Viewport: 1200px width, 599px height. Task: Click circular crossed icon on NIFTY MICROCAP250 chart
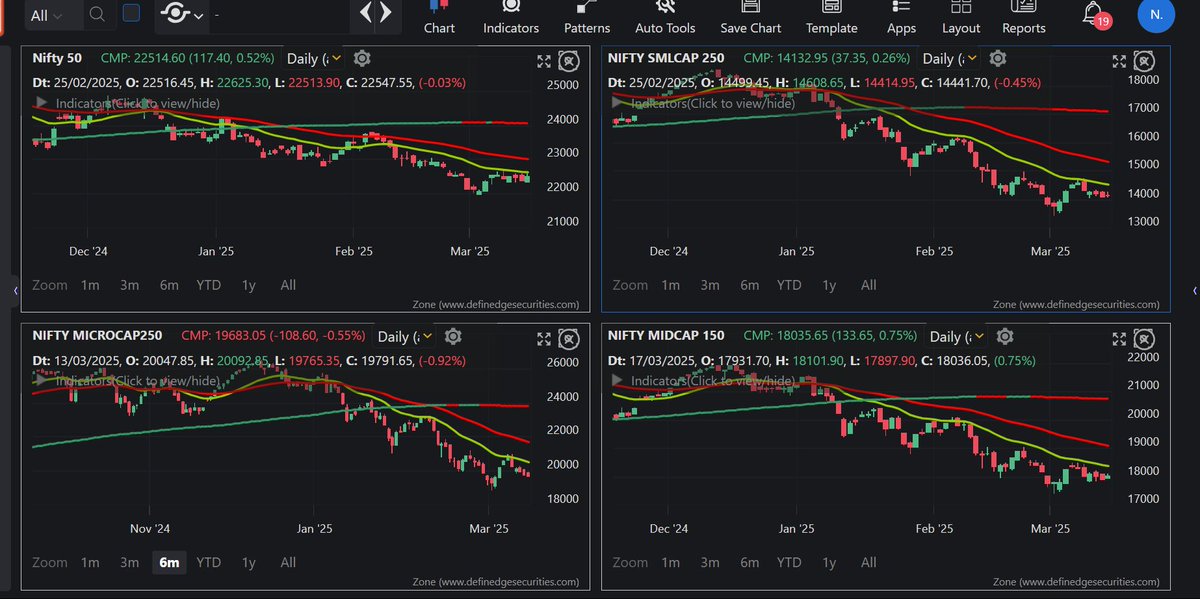(x=569, y=338)
